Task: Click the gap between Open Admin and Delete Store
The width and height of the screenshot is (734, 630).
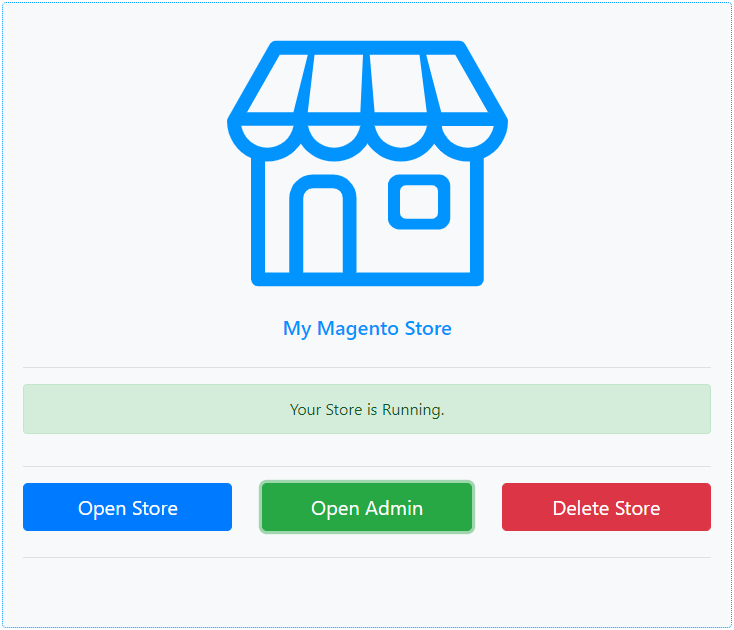Action: tap(487, 507)
